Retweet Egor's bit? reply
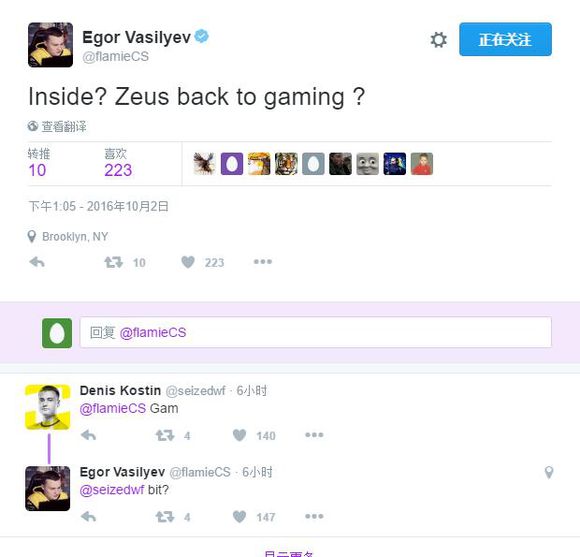Viewport: 580px width, 557px height. (165, 517)
